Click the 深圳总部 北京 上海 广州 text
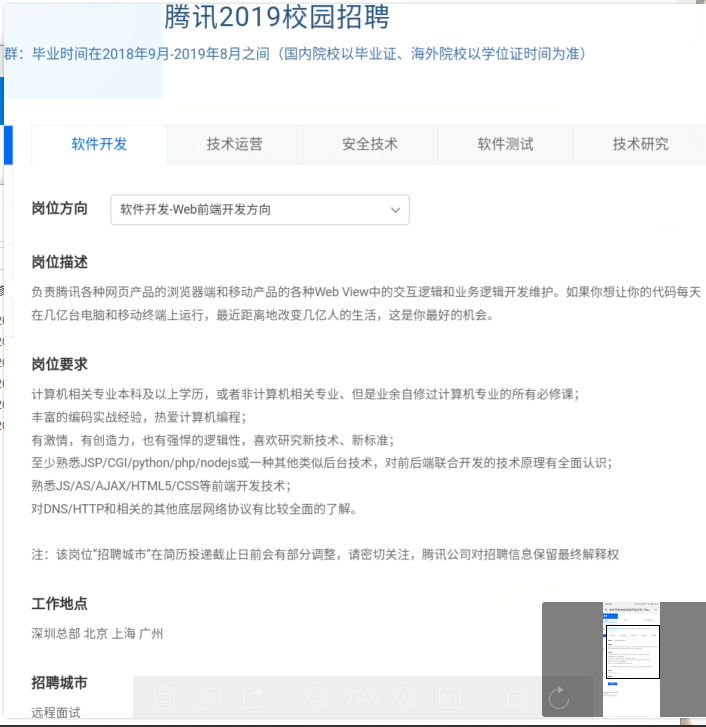The height and width of the screenshot is (727, 706). pyautogui.click(x=97, y=633)
